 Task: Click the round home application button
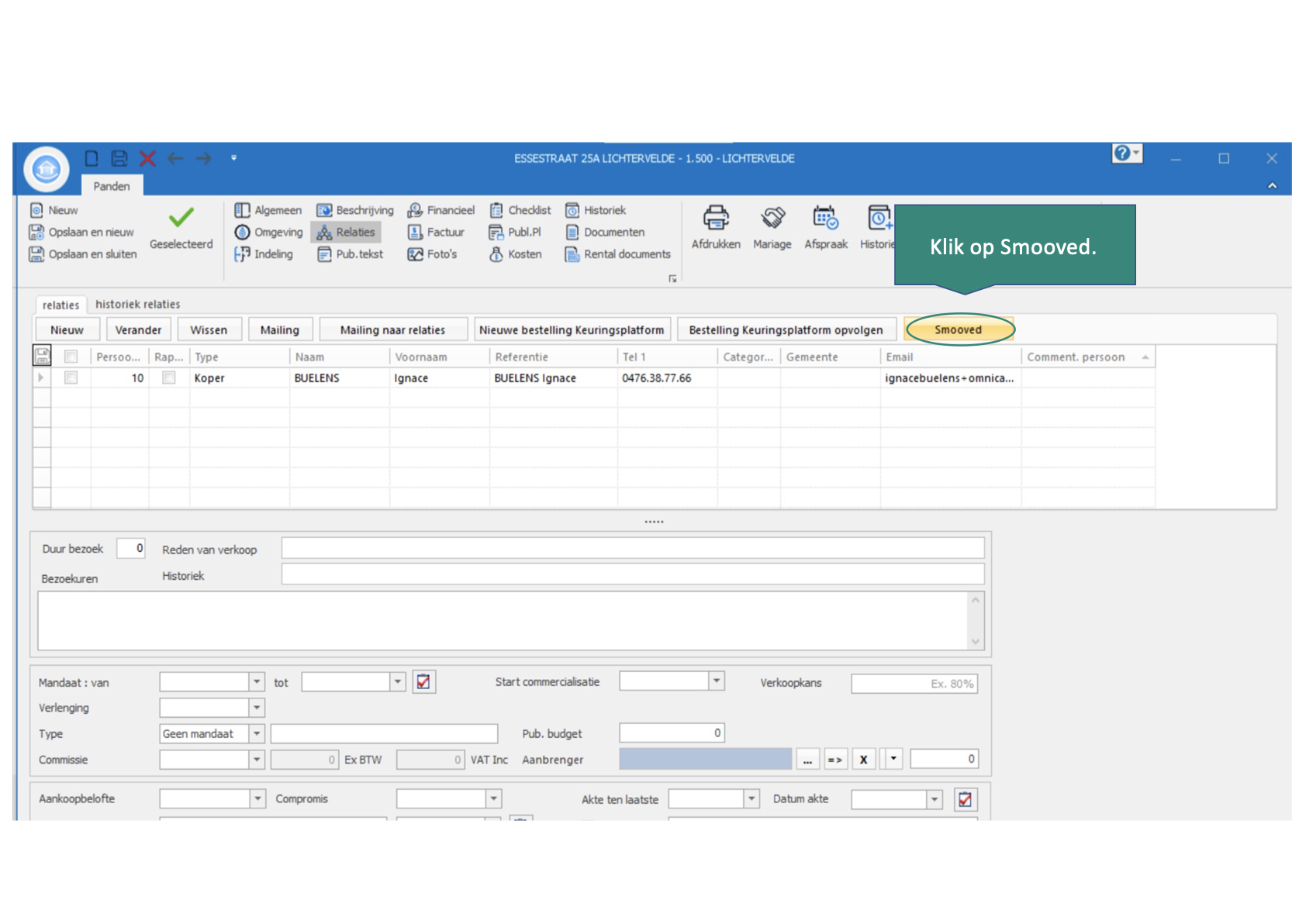click(x=47, y=168)
